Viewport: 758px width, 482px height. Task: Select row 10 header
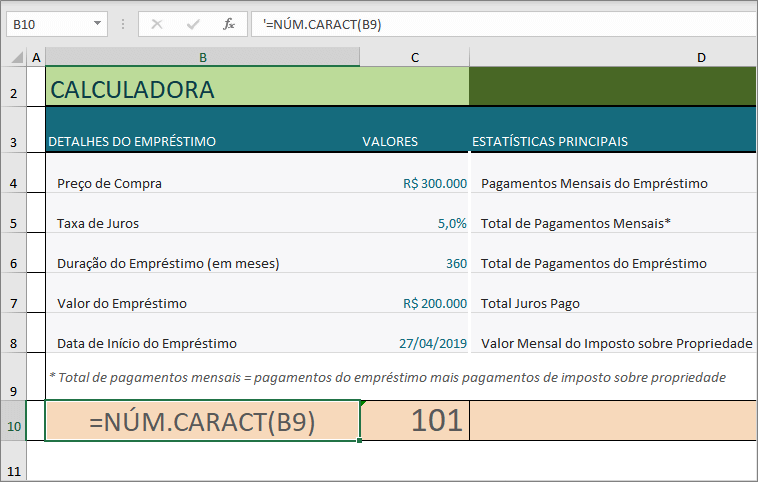pos(14,422)
